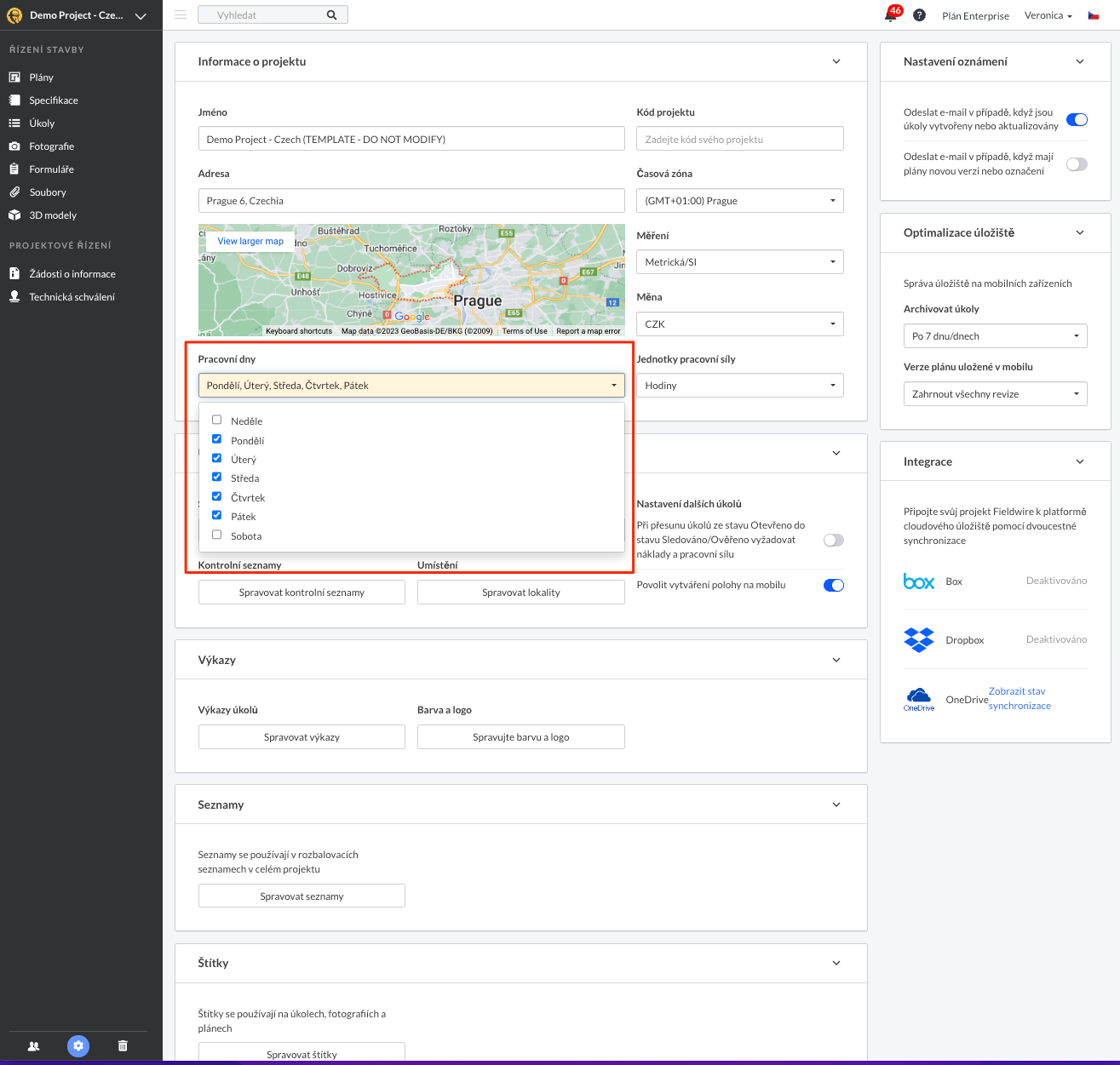Uncheck the Pátek checkbox
This screenshot has height=1065, width=1120.
(217, 515)
